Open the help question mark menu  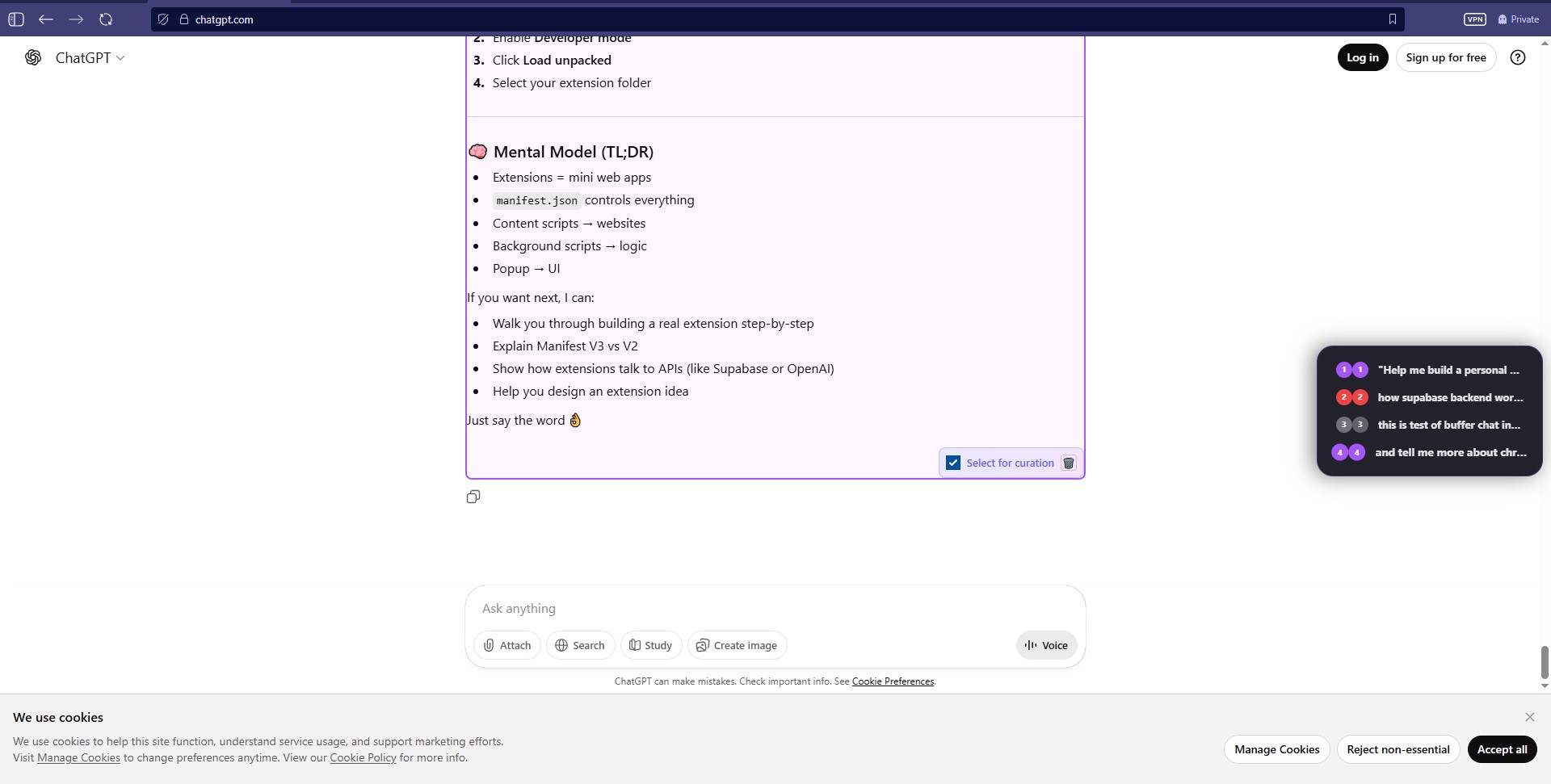(x=1518, y=57)
